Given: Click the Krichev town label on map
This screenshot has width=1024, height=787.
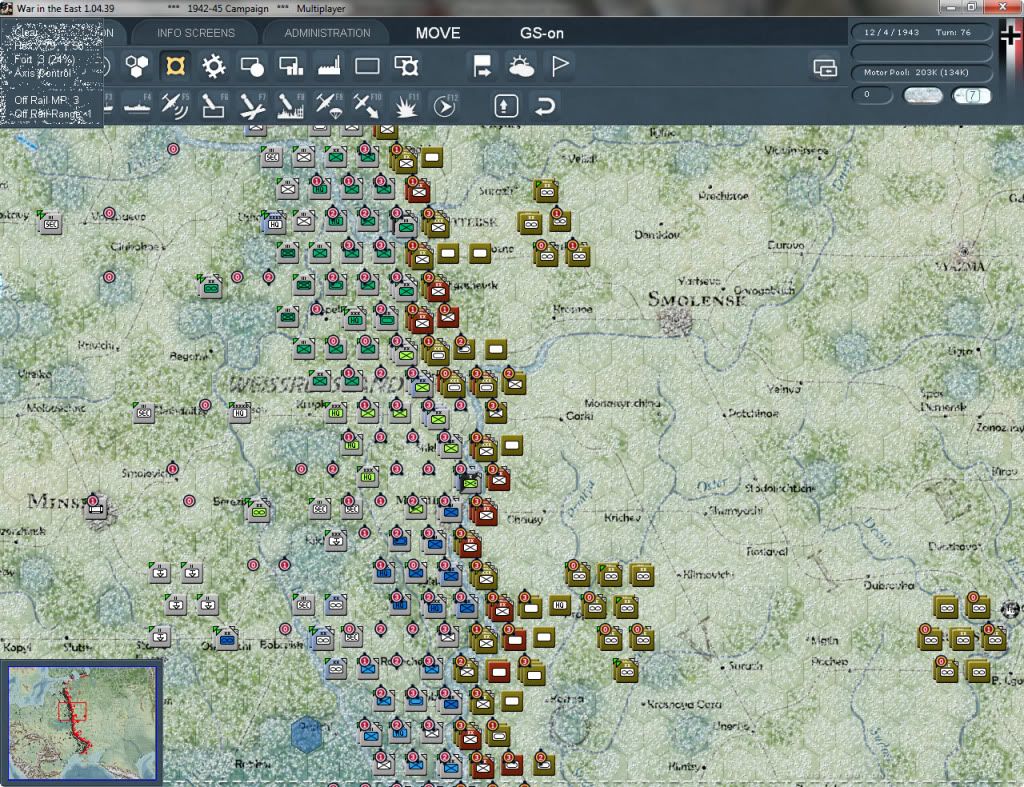Looking at the screenshot, I should 622,517.
